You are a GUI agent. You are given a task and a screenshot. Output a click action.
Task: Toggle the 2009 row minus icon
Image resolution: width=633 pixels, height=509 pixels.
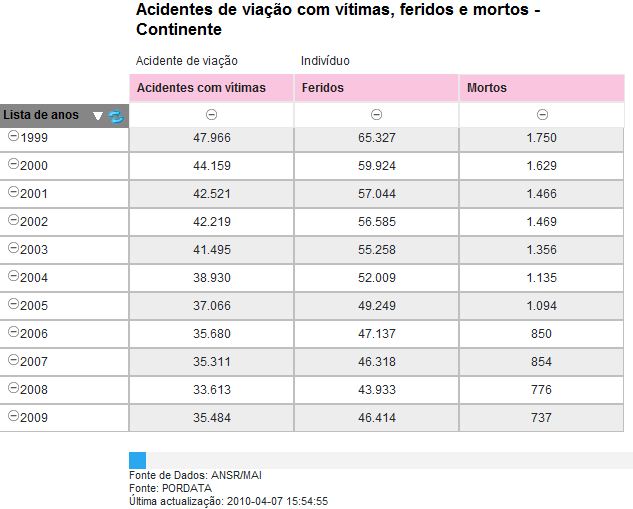coord(14,415)
